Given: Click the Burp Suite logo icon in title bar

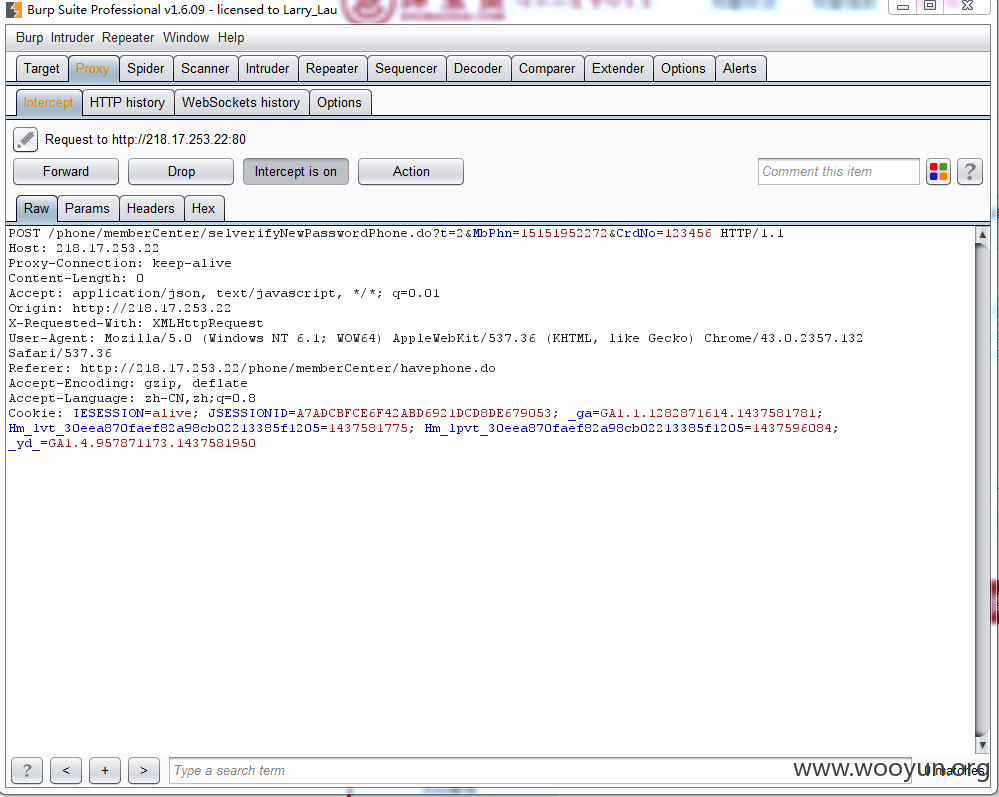Looking at the screenshot, I should click(14, 10).
